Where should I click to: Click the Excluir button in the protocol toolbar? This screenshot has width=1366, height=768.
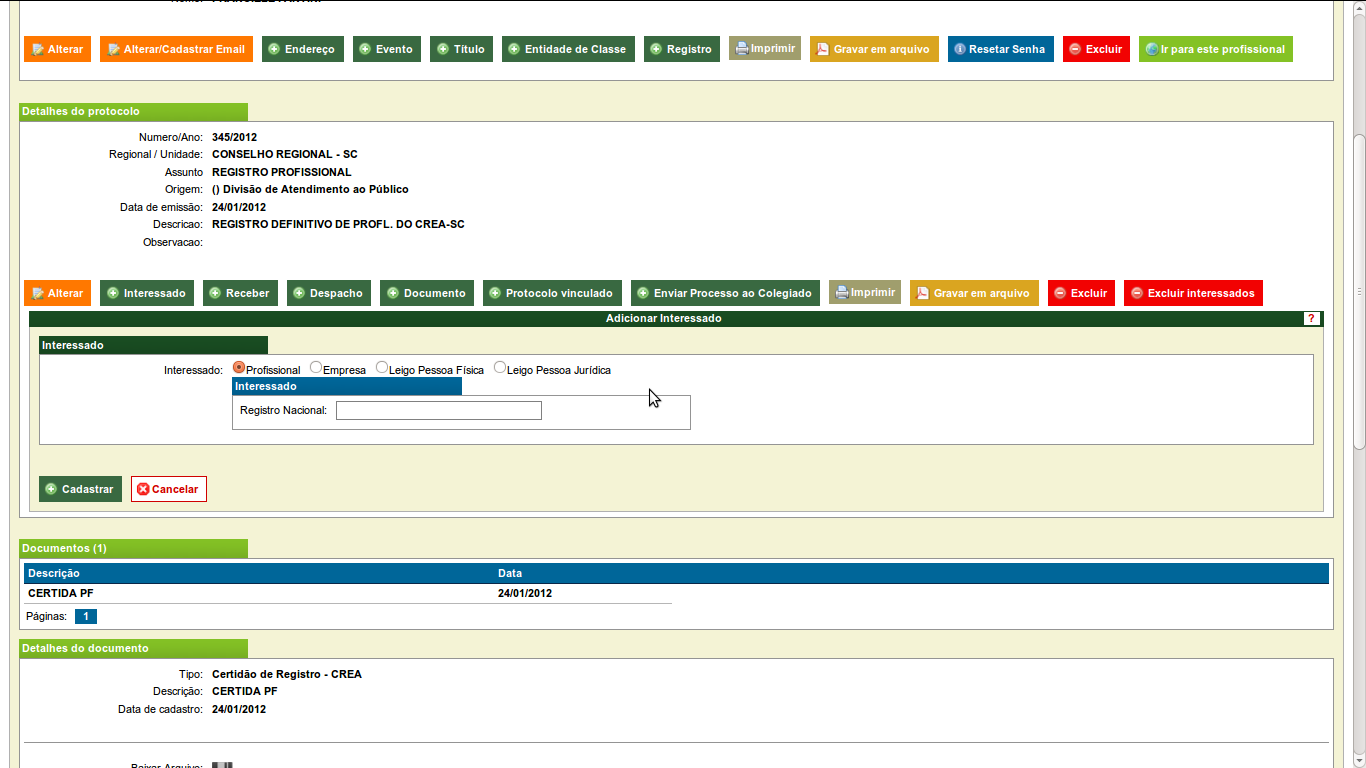coord(1081,293)
